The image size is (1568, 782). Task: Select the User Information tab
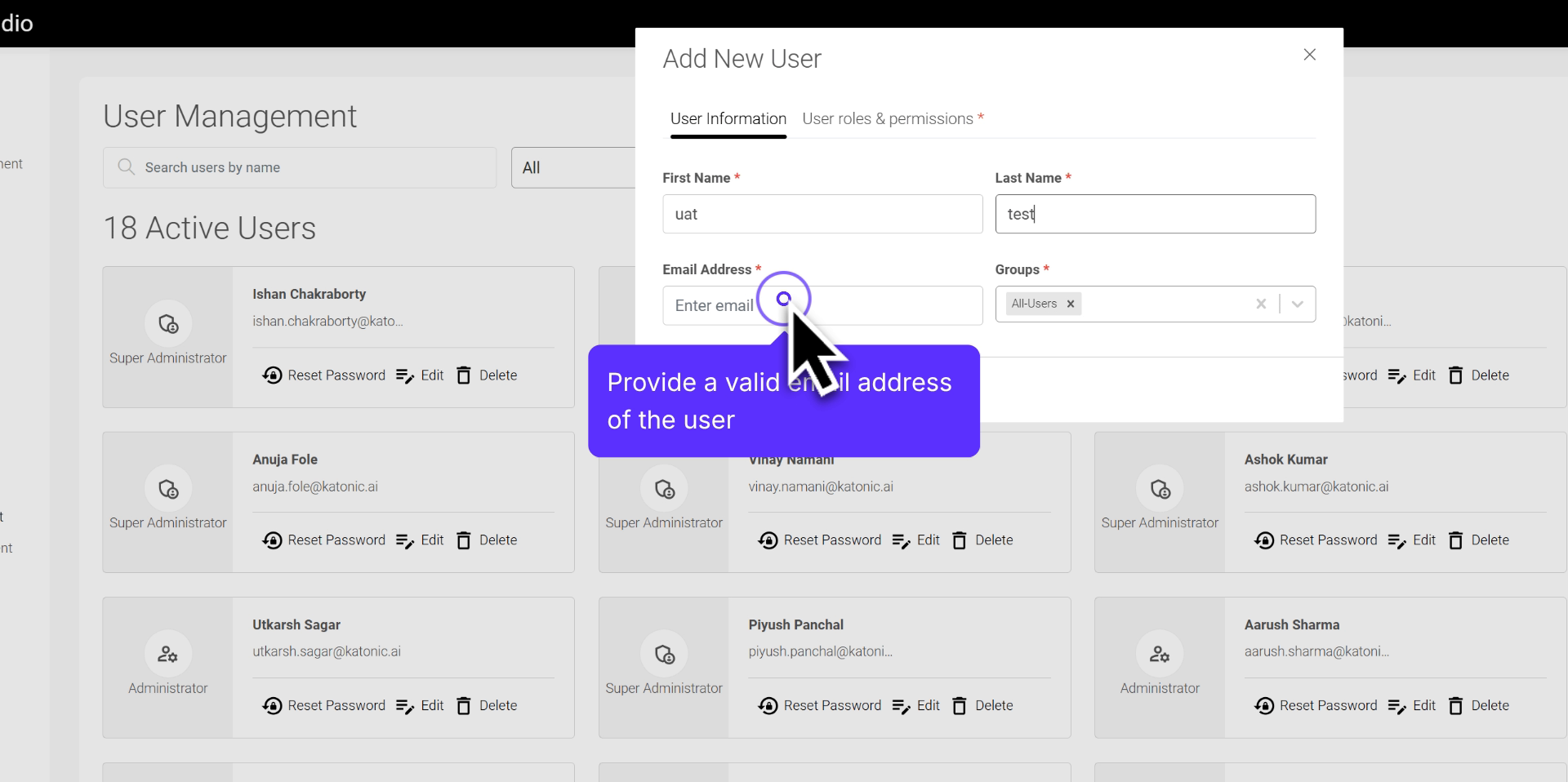728,119
